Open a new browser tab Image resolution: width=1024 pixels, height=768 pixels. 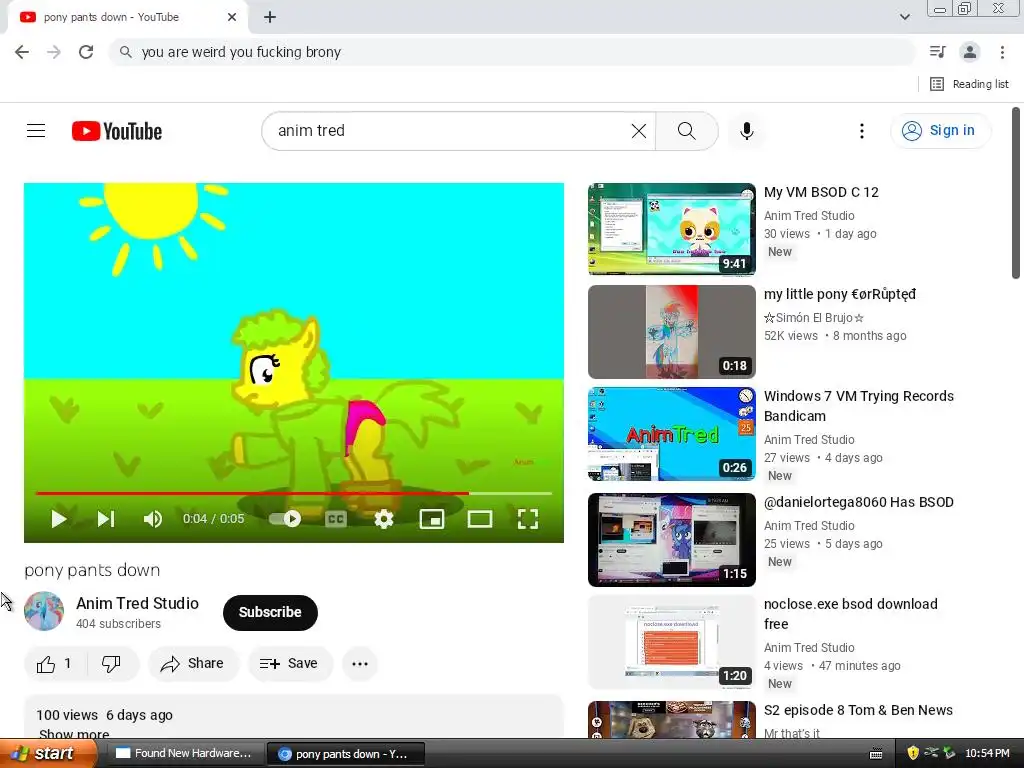[x=270, y=18]
